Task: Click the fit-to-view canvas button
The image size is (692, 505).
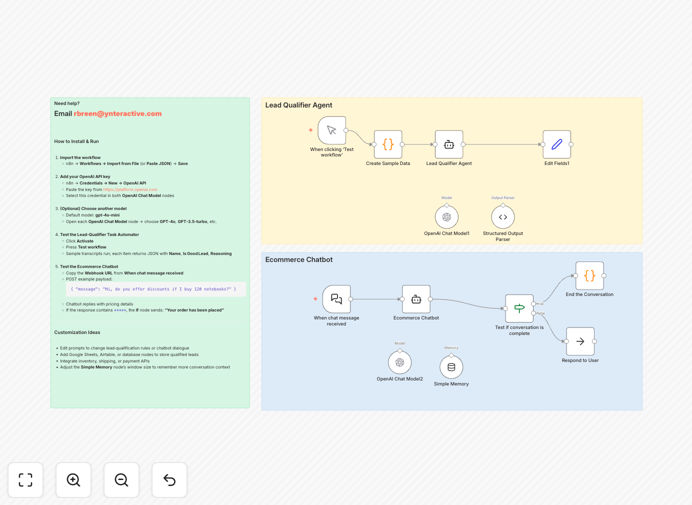Action: (x=26, y=480)
